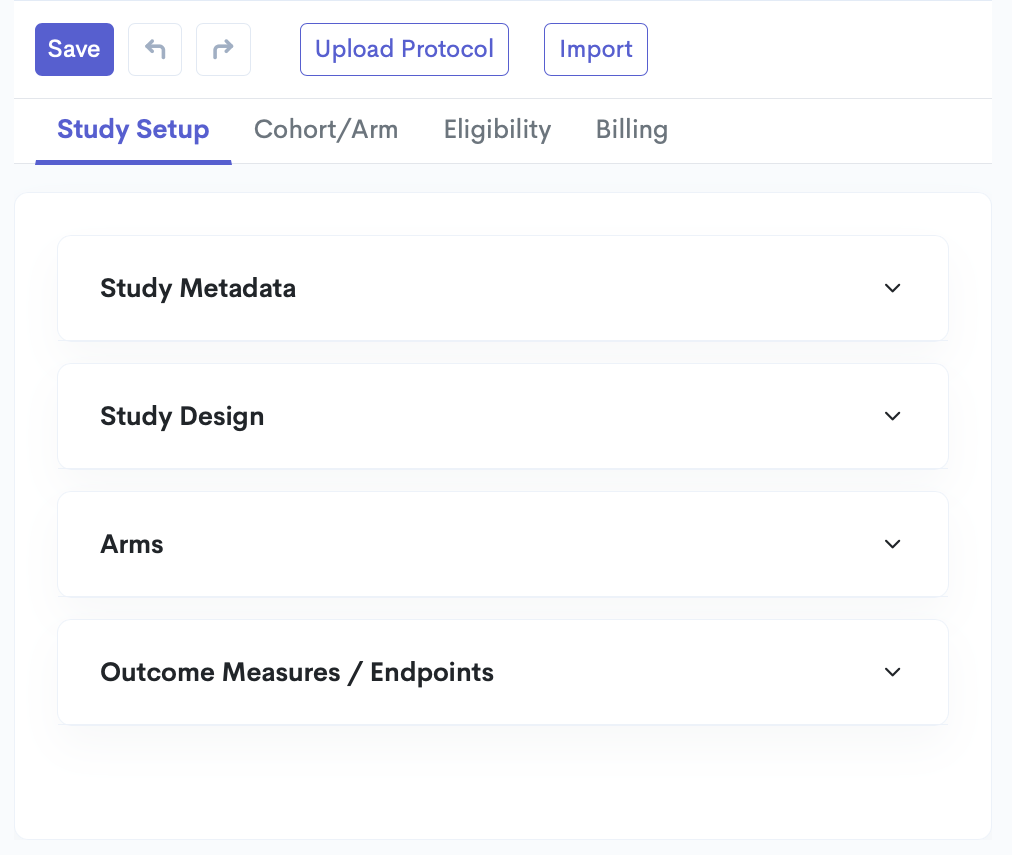Go to the Billing tab
1012x855 pixels.
click(x=632, y=130)
